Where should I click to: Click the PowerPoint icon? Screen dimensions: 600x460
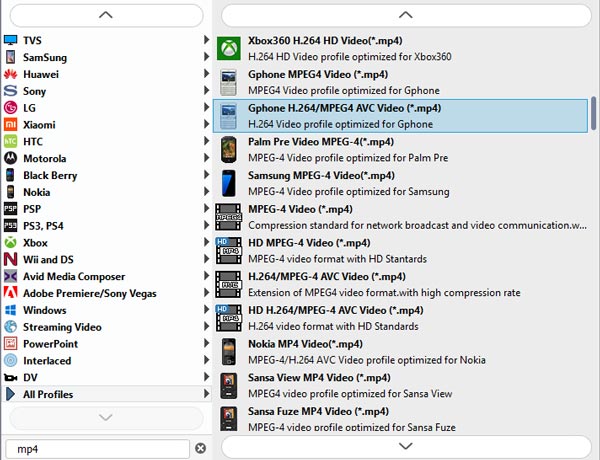click(10, 343)
